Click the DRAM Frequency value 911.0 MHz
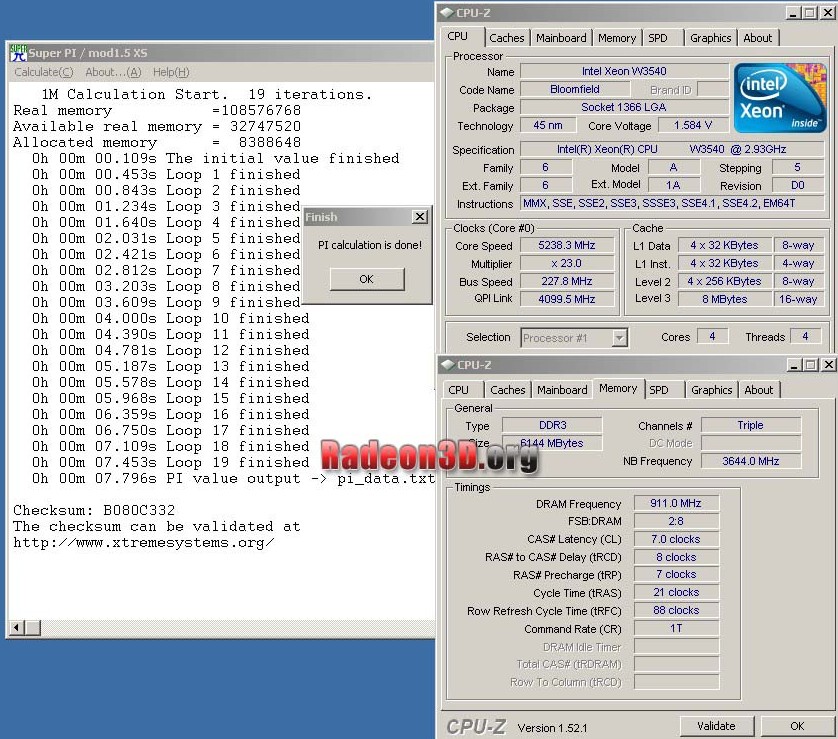This screenshot has height=739, width=838. click(x=676, y=503)
